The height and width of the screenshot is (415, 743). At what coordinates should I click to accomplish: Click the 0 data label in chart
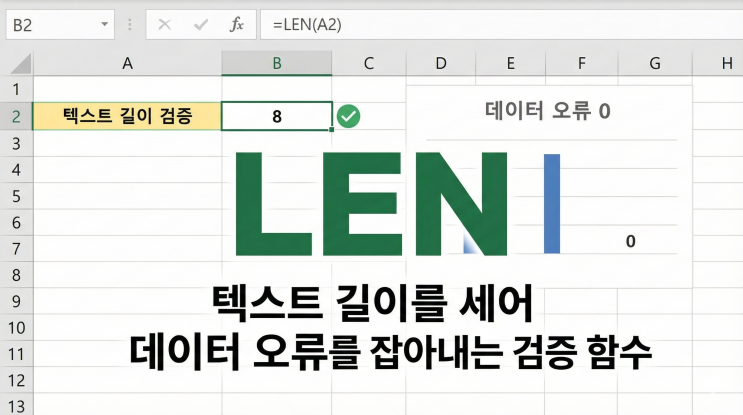630,241
